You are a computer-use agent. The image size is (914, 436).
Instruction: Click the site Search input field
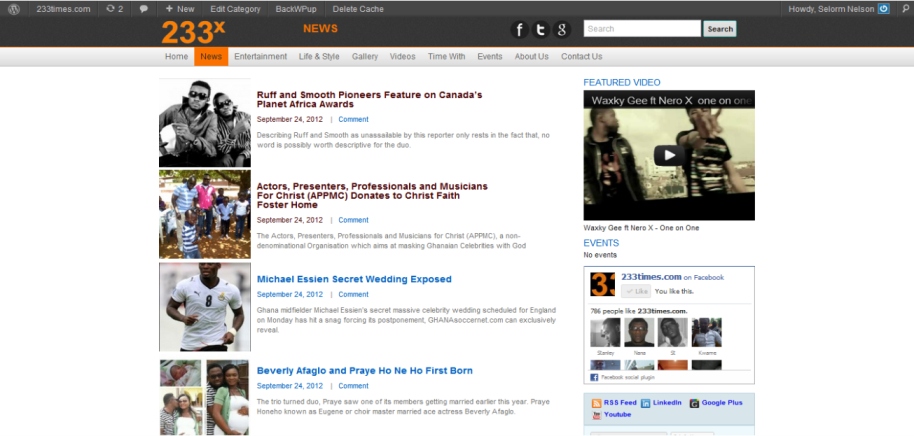(642, 29)
